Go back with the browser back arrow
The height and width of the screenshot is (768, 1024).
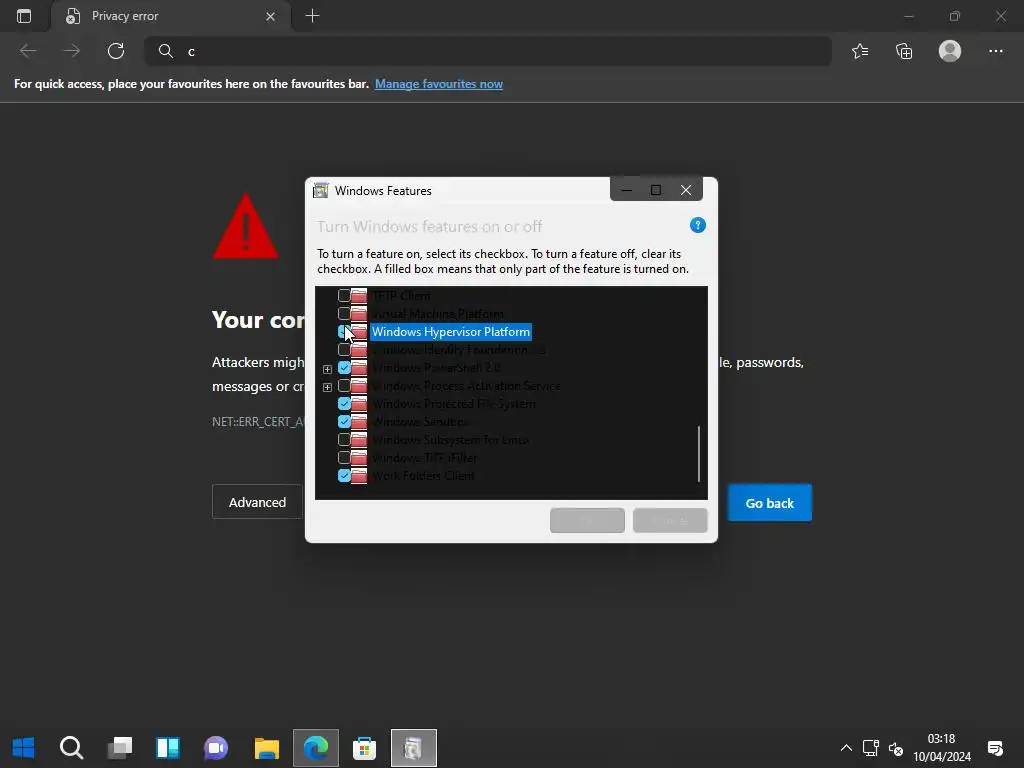28,51
